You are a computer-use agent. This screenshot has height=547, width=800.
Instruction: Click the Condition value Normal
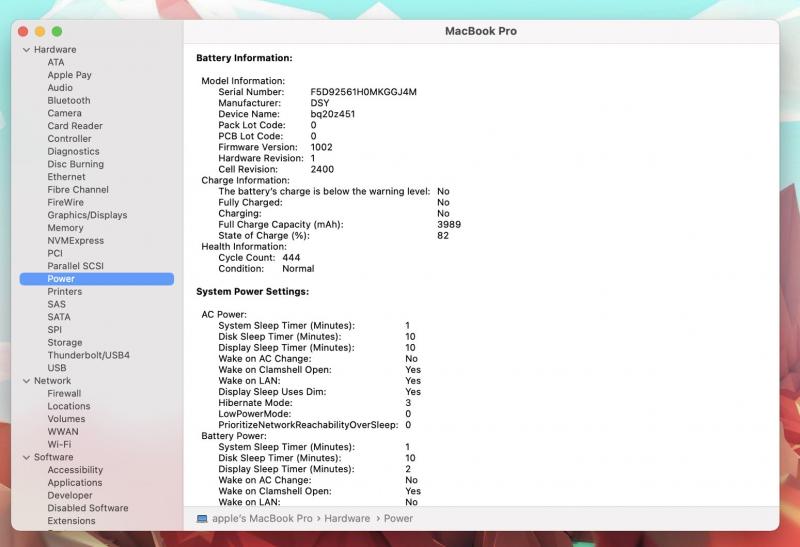(298, 269)
